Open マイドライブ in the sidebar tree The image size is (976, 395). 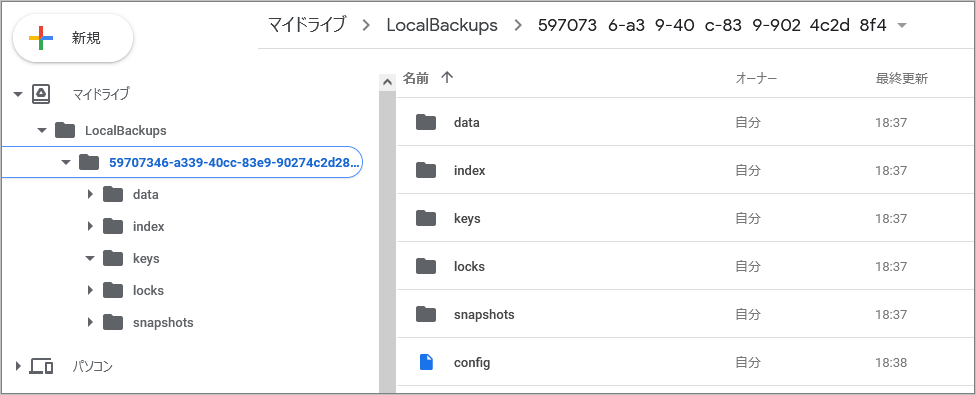click(101, 95)
